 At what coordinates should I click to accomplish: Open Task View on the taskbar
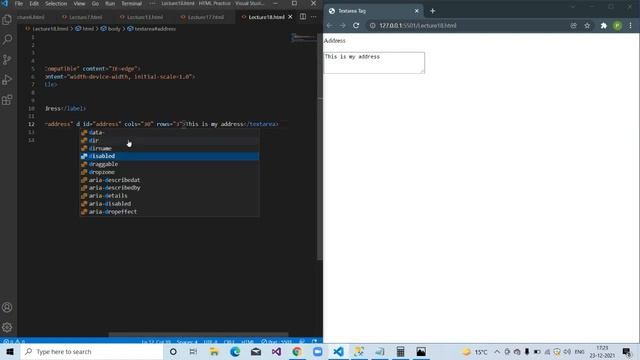(193, 351)
